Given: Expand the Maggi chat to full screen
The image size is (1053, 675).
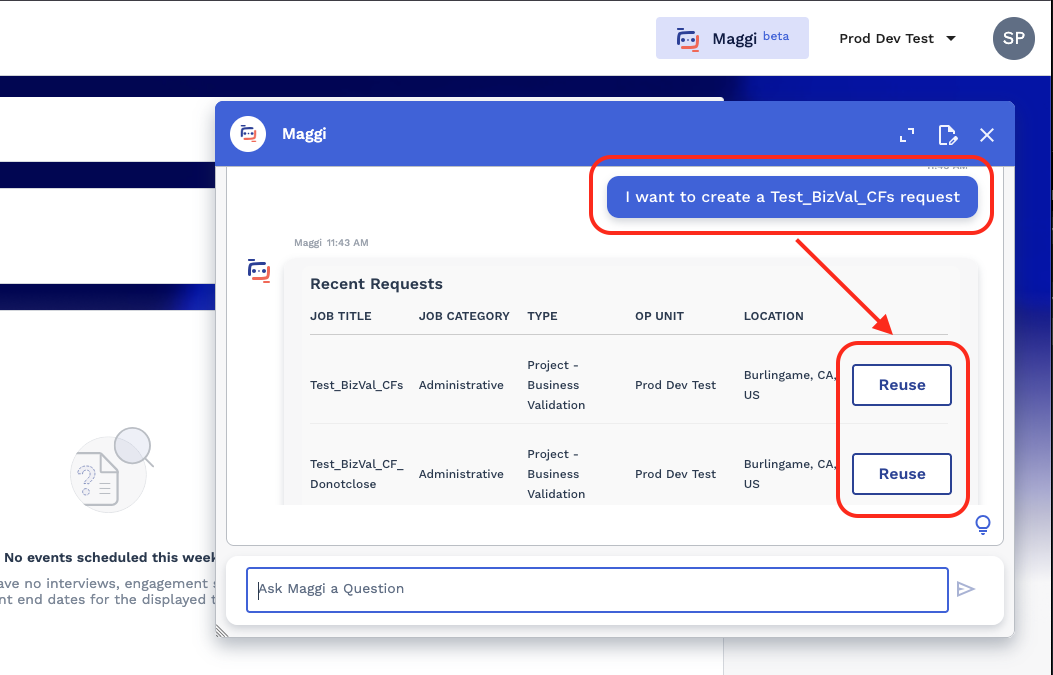Looking at the screenshot, I should coord(907,135).
